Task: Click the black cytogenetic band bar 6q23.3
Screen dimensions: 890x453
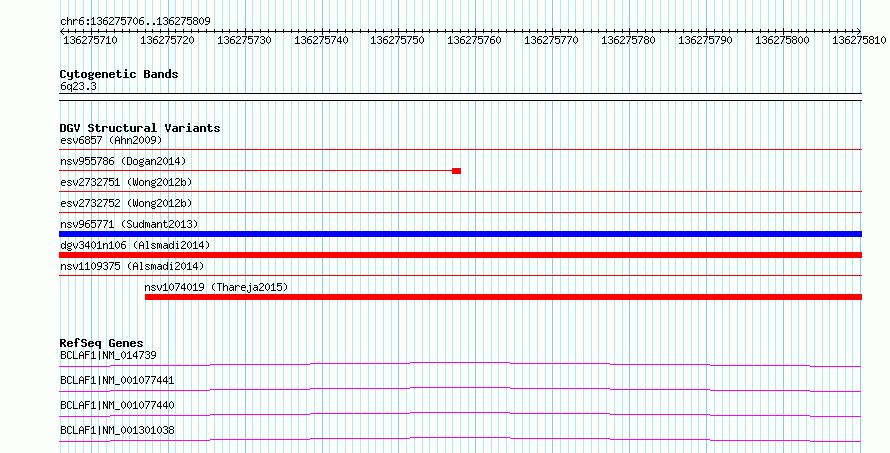Action: click(460, 97)
